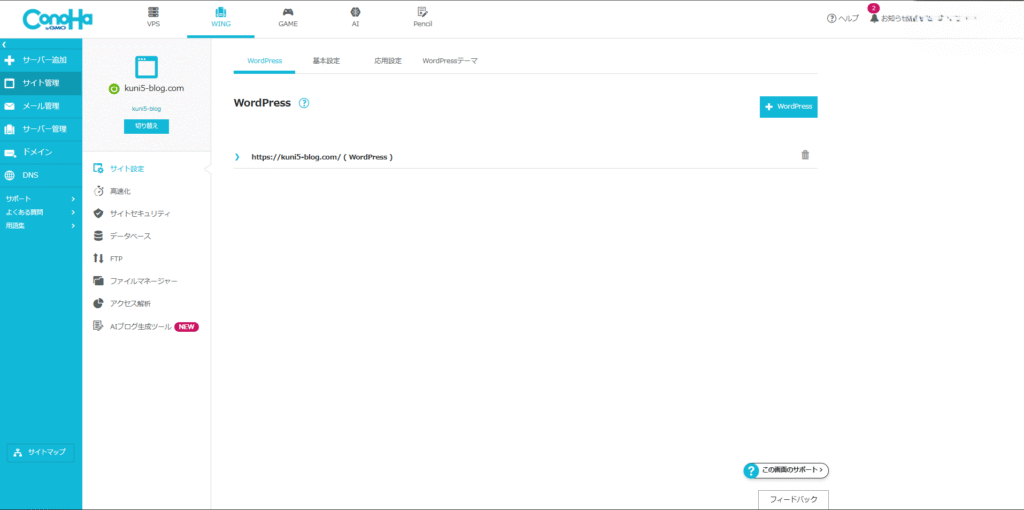The height and width of the screenshot is (510, 1024).
Task: Click the フィードバック button
Action: (x=793, y=500)
